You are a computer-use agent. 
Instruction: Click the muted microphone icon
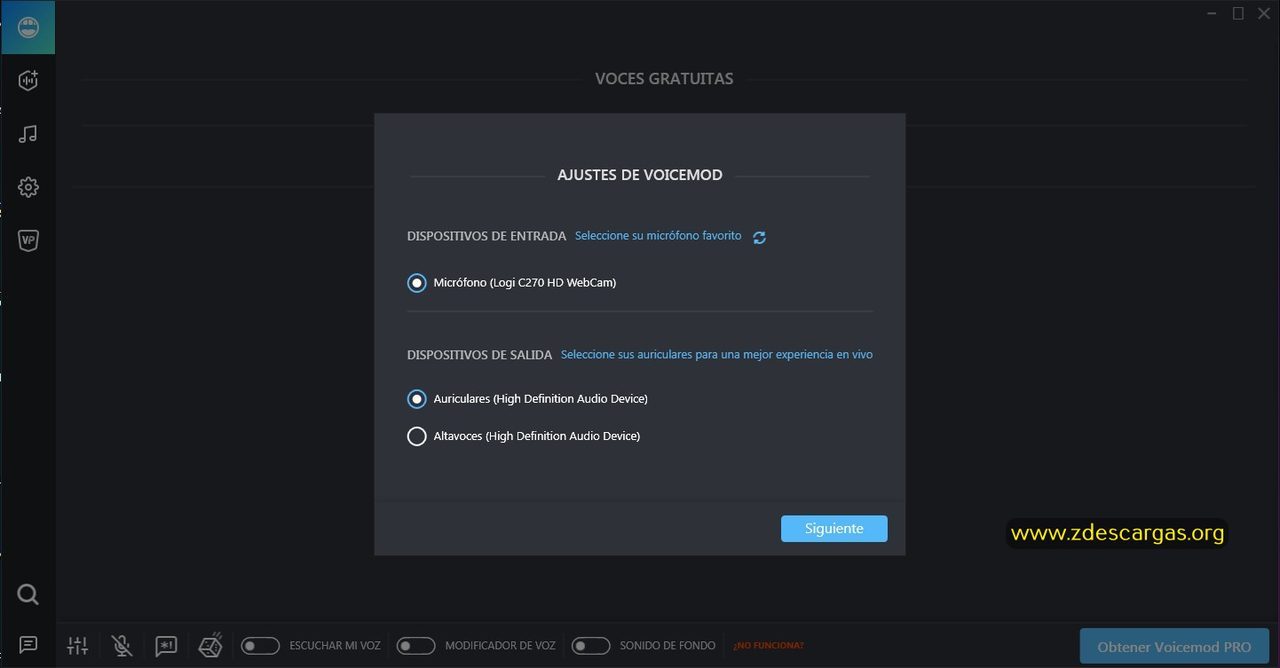click(x=122, y=646)
